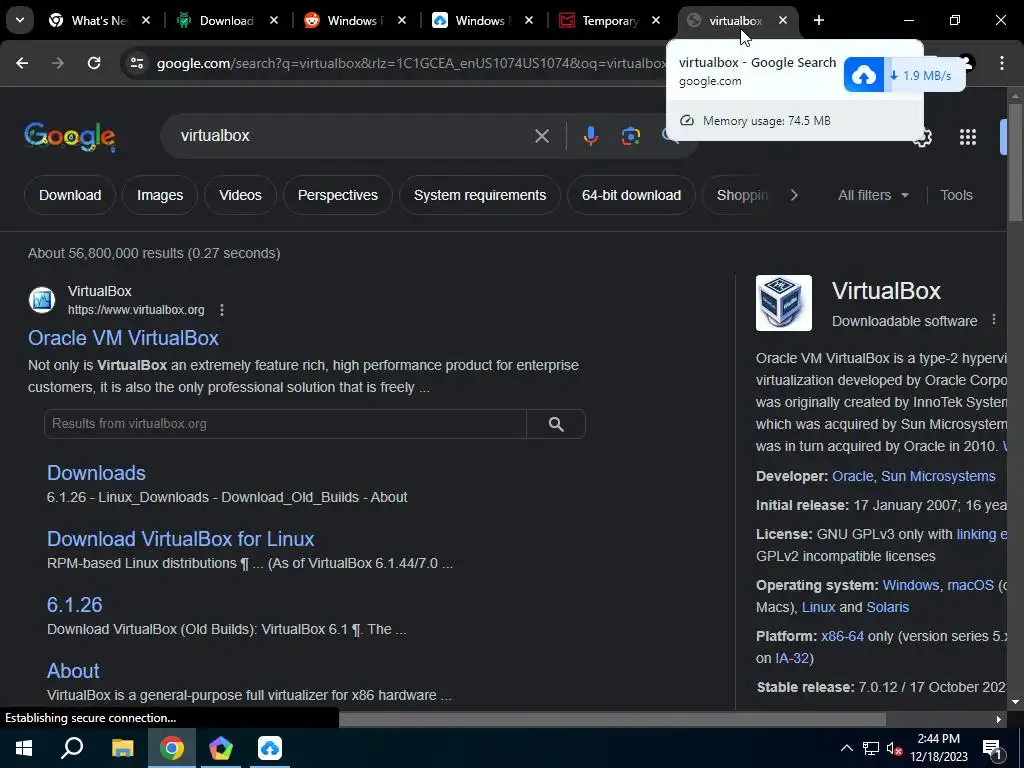View site information icon in address bar
1024x768 pixels.
point(137,63)
